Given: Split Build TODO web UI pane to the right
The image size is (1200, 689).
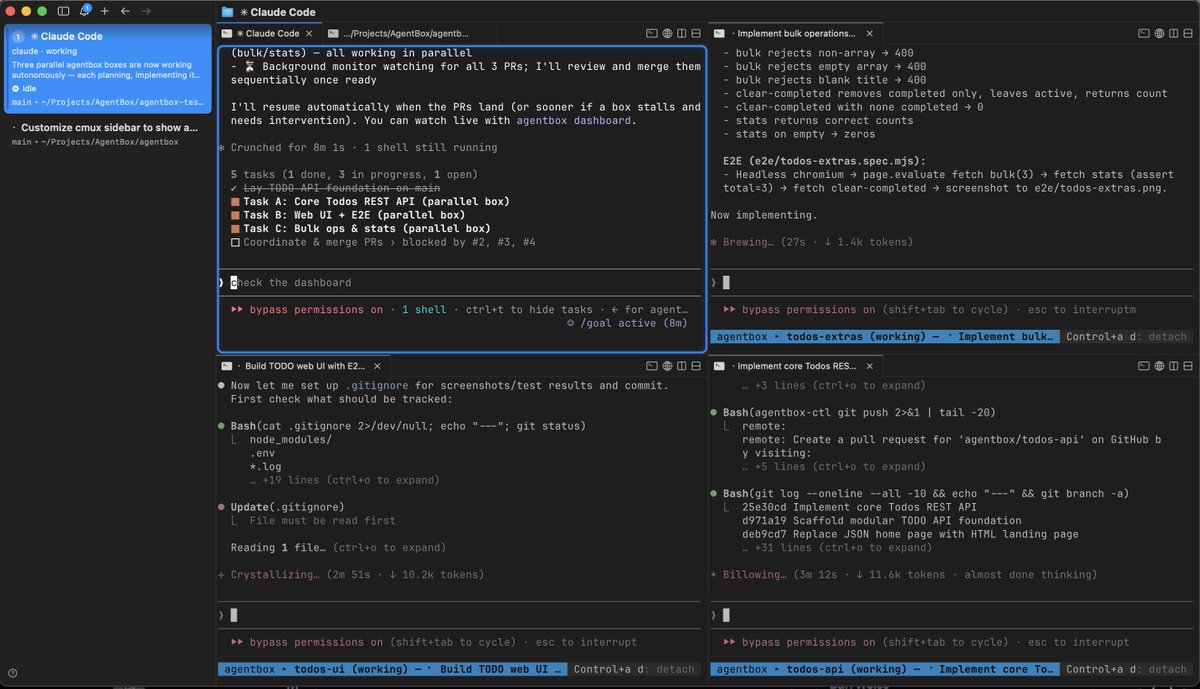Looking at the screenshot, I should pos(682,366).
